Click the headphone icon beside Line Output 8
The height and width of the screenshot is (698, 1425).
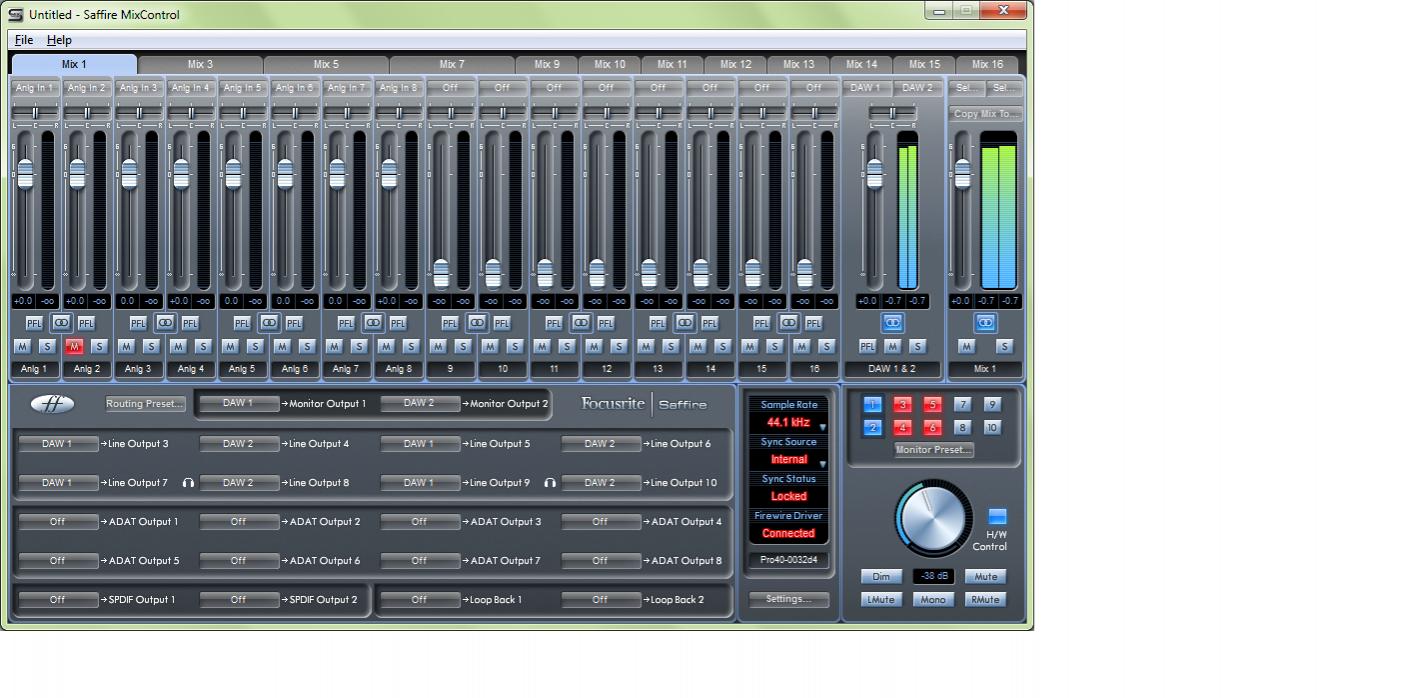click(x=188, y=483)
